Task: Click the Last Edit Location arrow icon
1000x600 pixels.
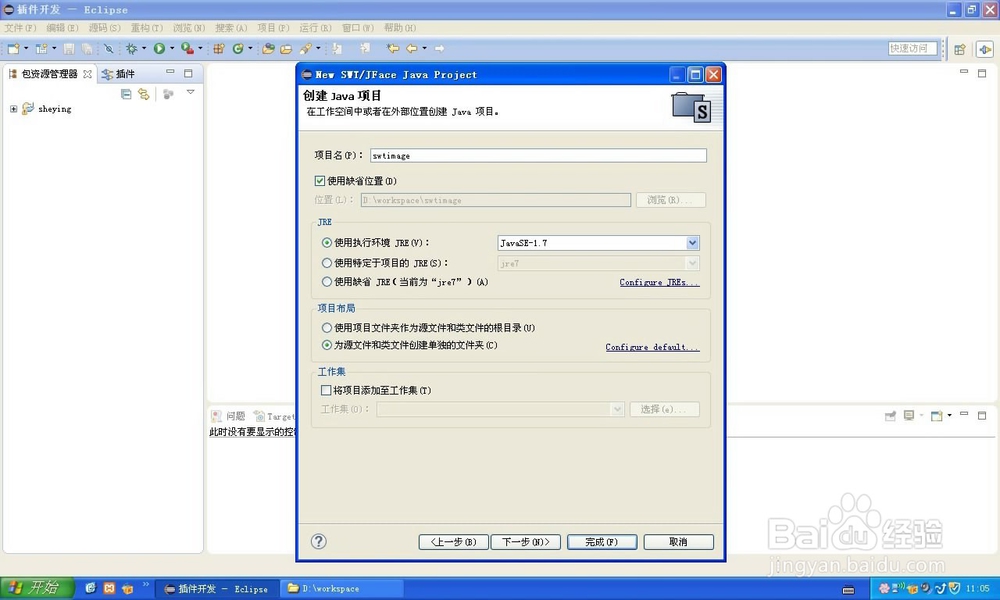Action: tap(393, 48)
